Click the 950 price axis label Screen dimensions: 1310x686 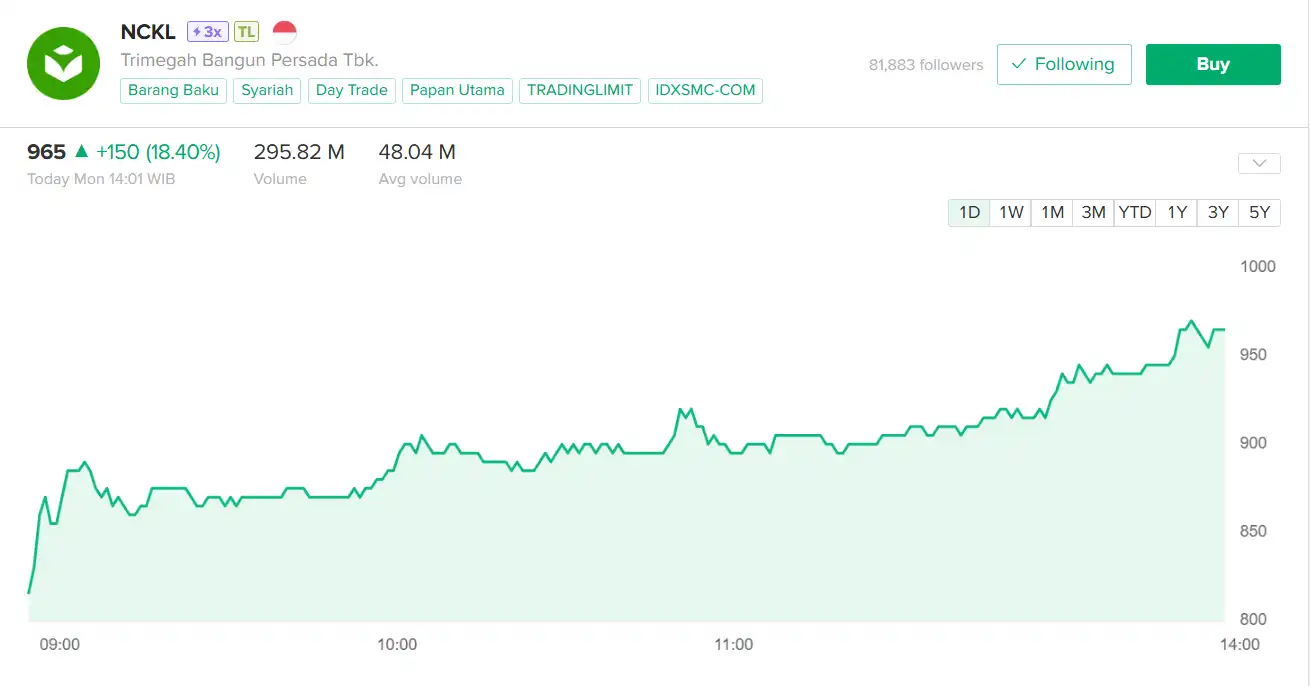pos(1254,355)
